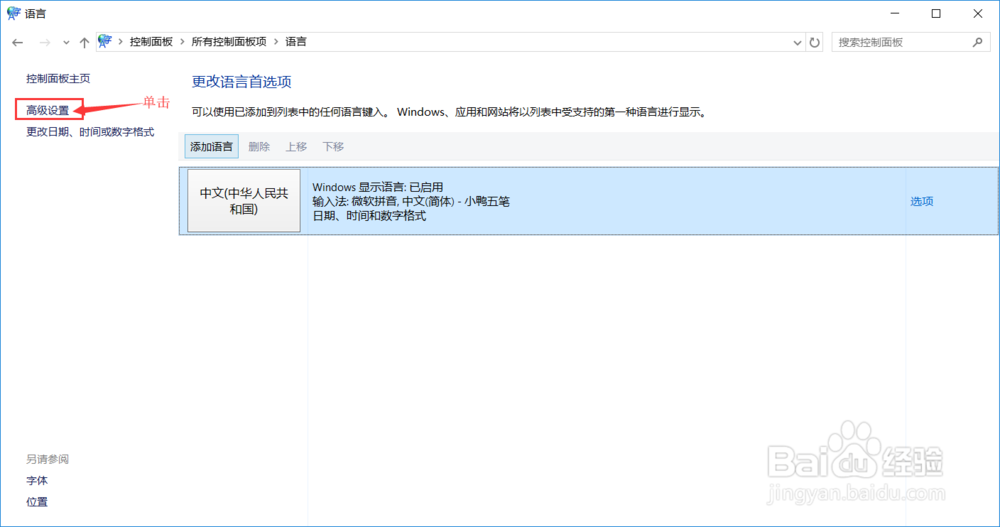Open 高级设置 in the sidebar
The height and width of the screenshot is (527, 1000).
tap(48, 110)
